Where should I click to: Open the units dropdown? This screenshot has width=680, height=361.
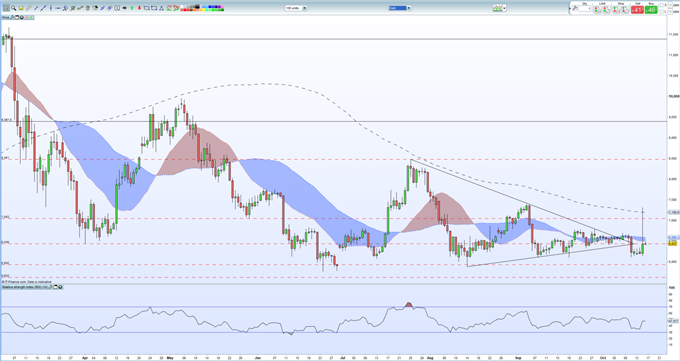coord(304,8)
